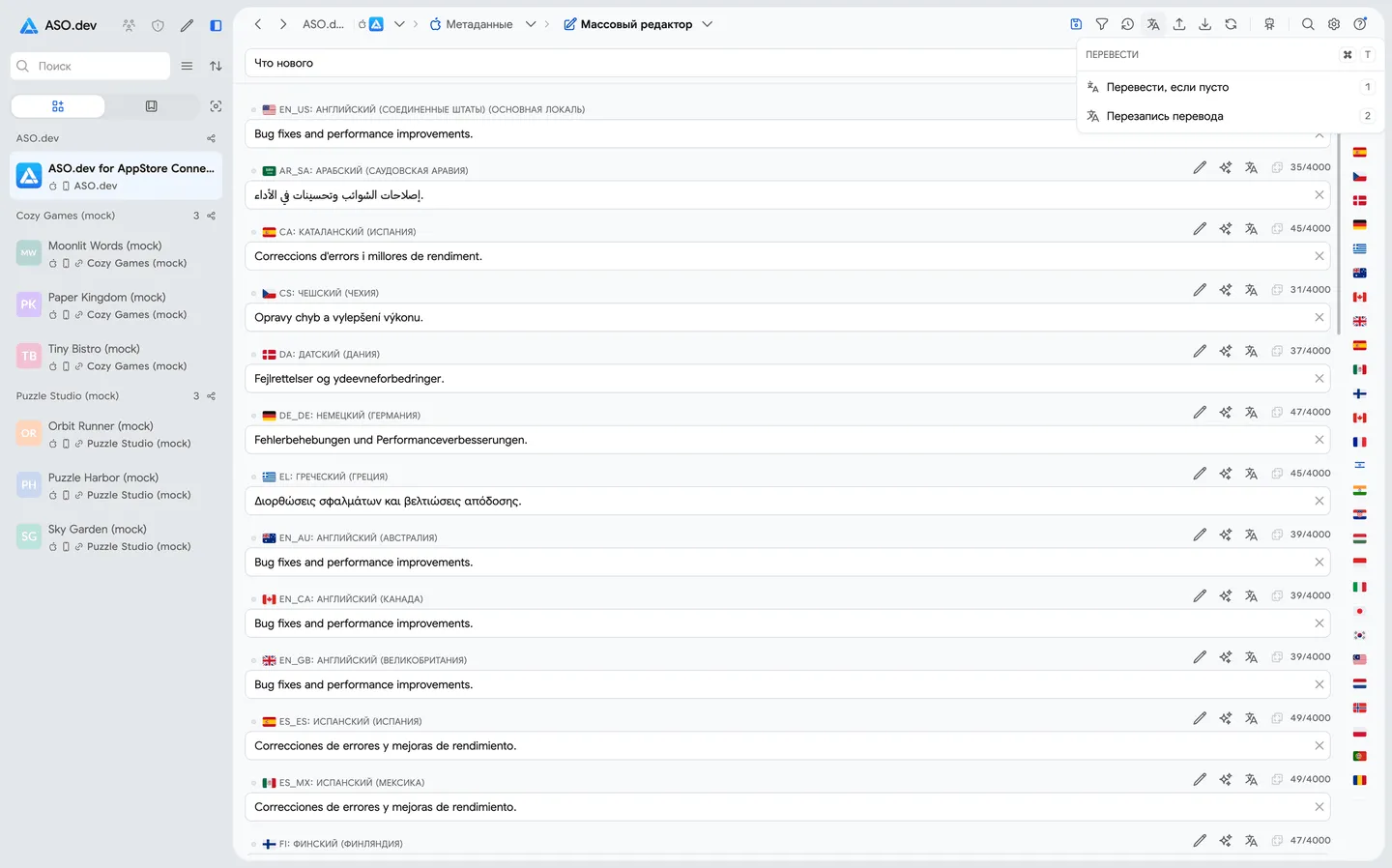Click the sort arrows icon beside the sidebar search
The width and height of the screenshot is (1392, 868).
(x=216, y=66)
